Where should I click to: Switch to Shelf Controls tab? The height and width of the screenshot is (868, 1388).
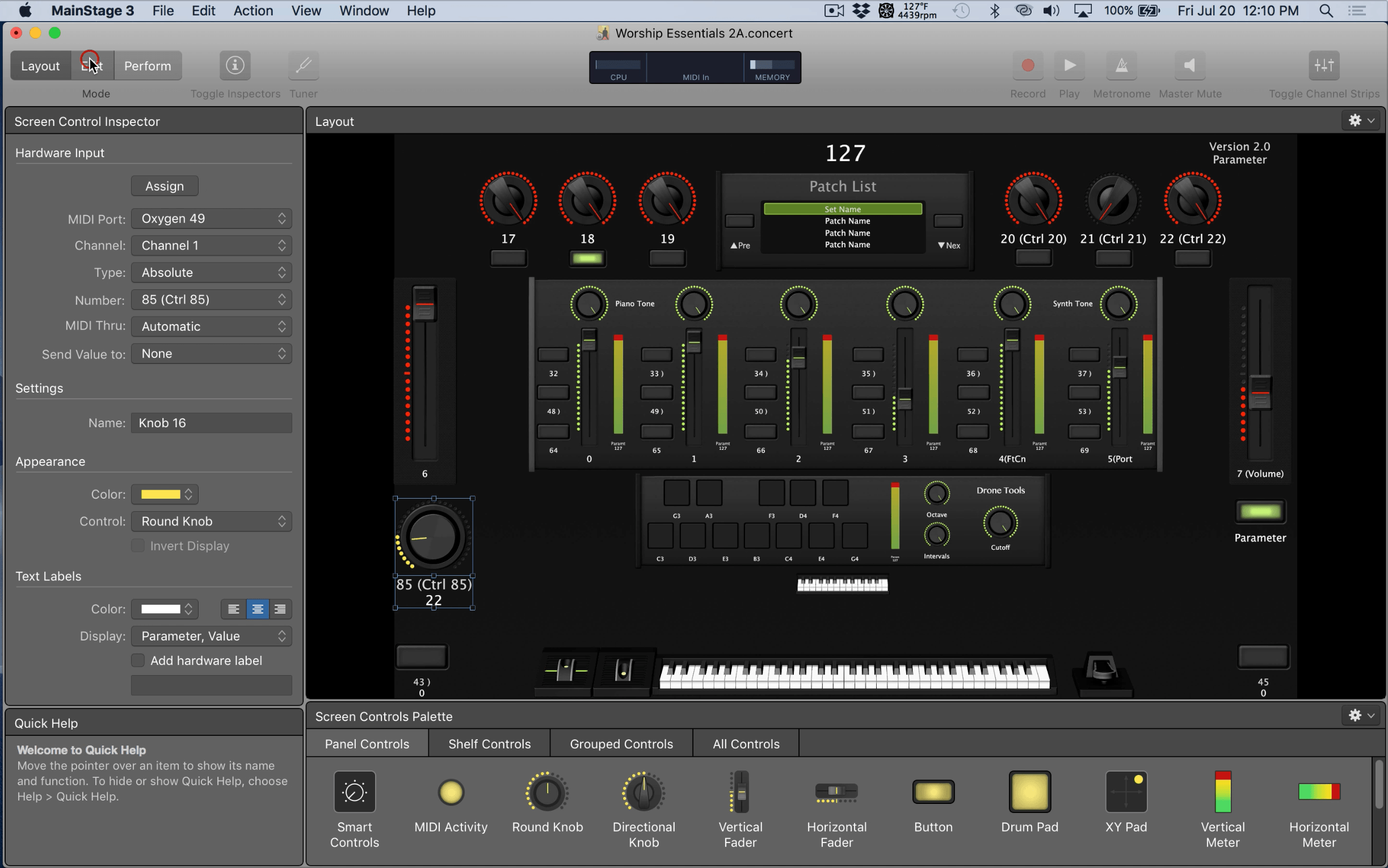pos(489,743)
